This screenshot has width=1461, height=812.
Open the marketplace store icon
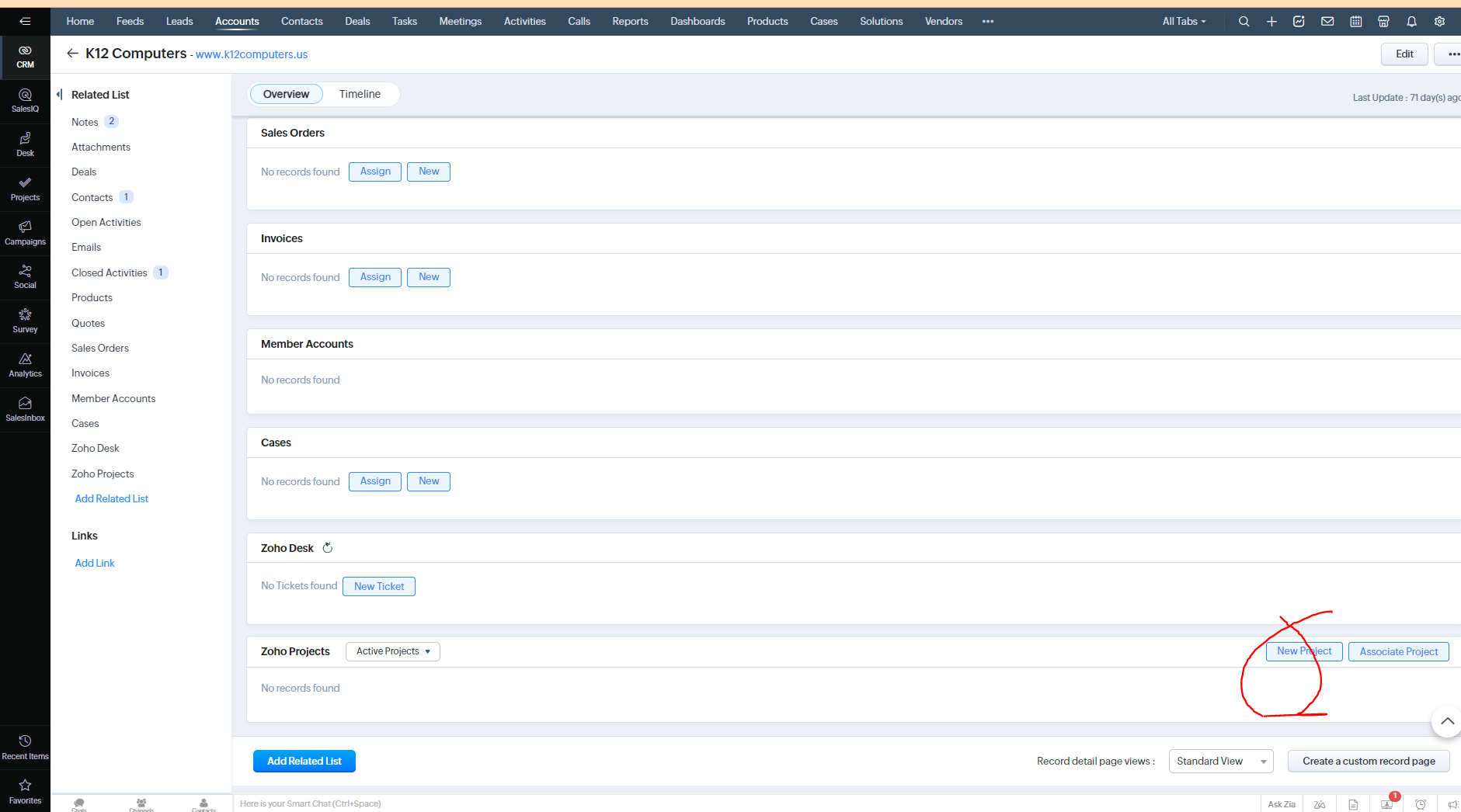click(x=1383, y=22)
